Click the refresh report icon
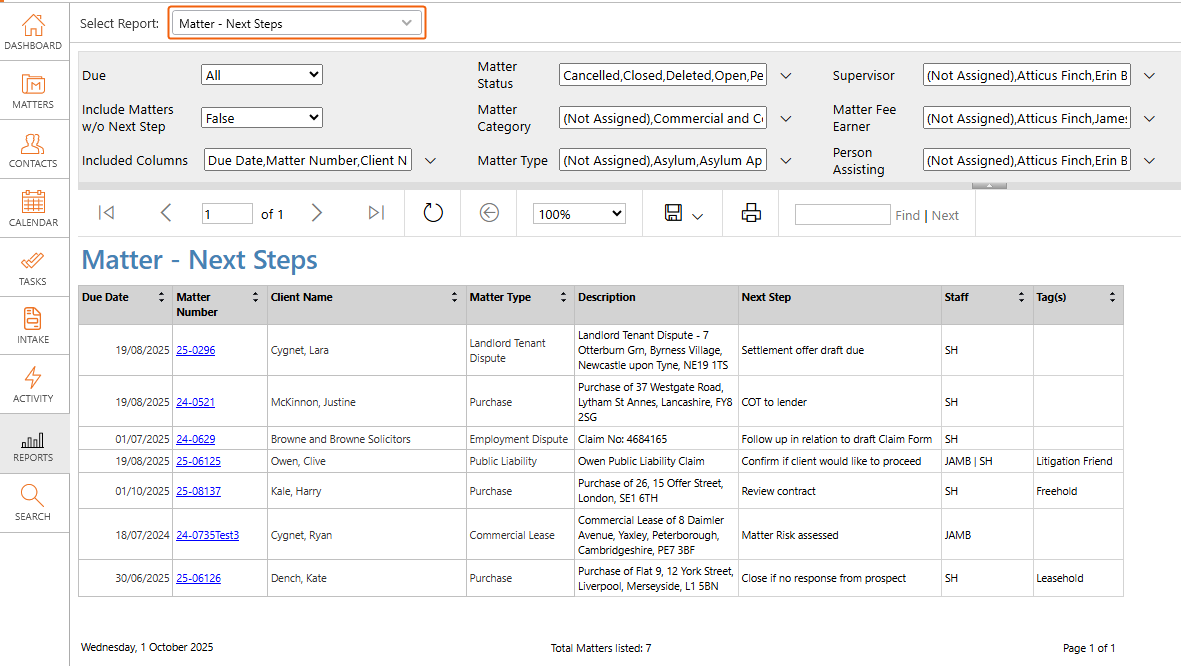1181x666 pixels. (433, 213)
